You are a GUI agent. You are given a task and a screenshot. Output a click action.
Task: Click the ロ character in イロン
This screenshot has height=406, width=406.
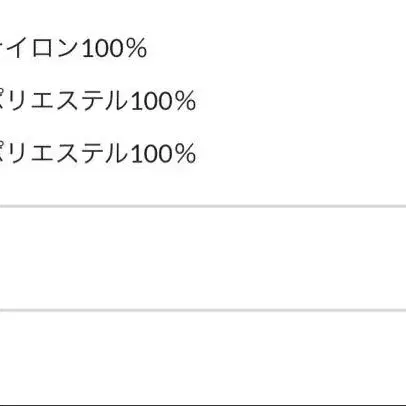44,49
